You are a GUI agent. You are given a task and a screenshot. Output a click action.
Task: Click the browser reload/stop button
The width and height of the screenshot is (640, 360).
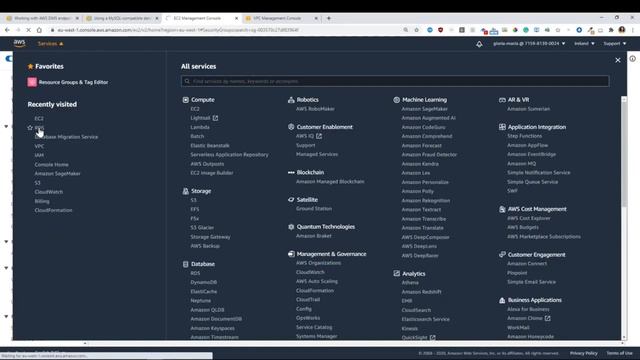click(29, 30)
